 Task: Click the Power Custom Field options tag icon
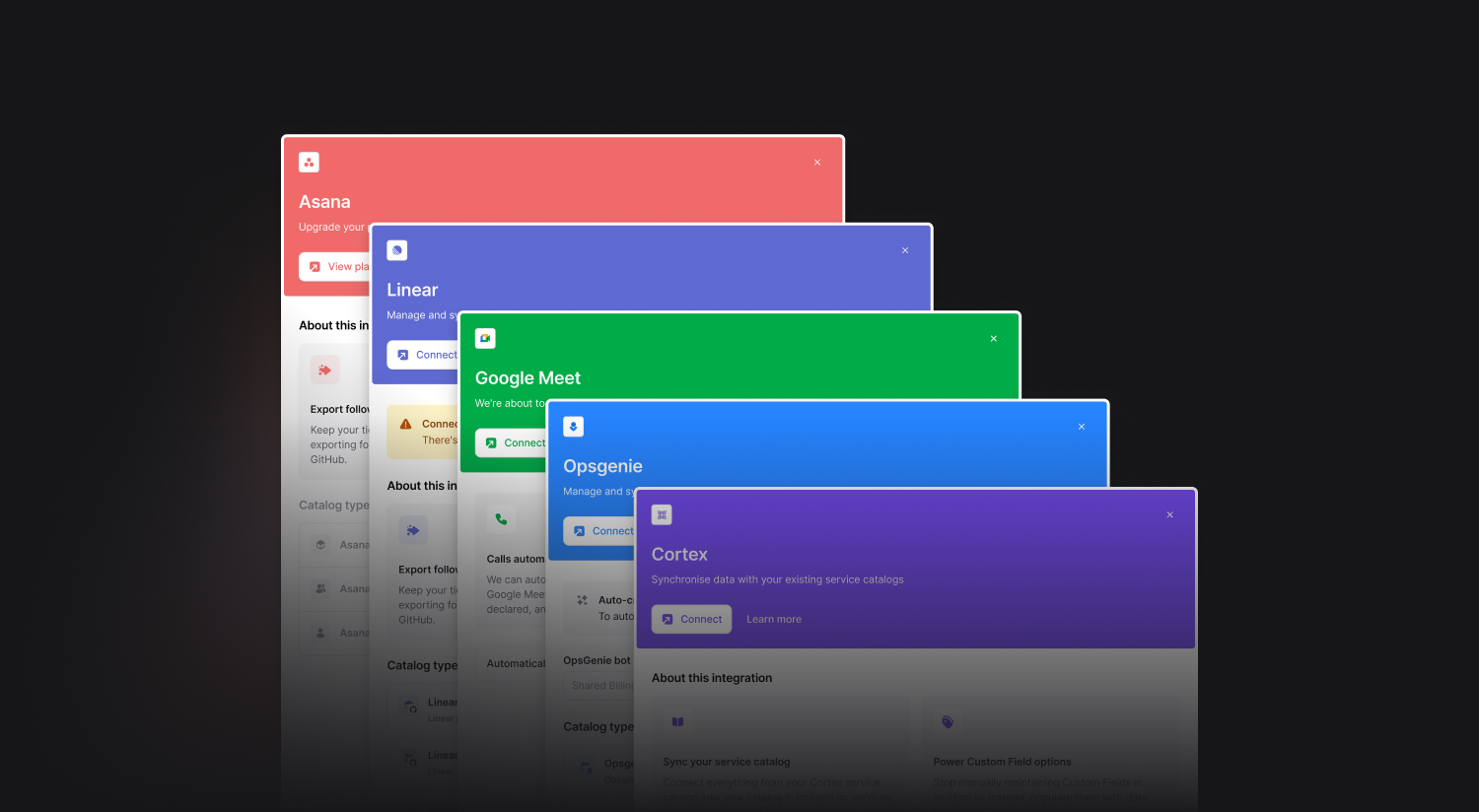coord(948,722)
